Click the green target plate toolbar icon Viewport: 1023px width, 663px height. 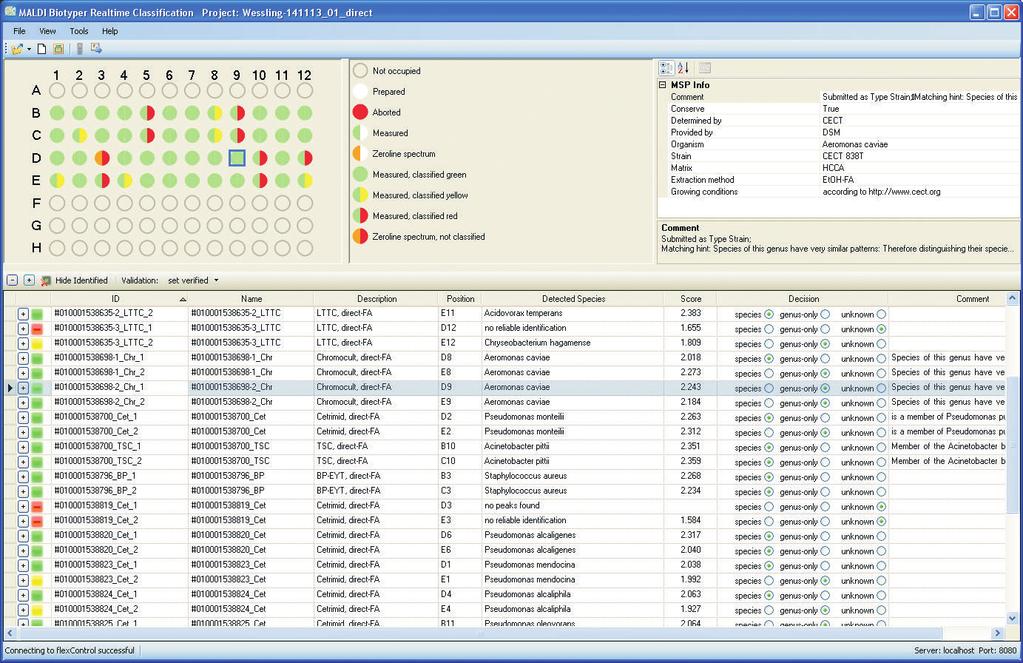point(58,49)
